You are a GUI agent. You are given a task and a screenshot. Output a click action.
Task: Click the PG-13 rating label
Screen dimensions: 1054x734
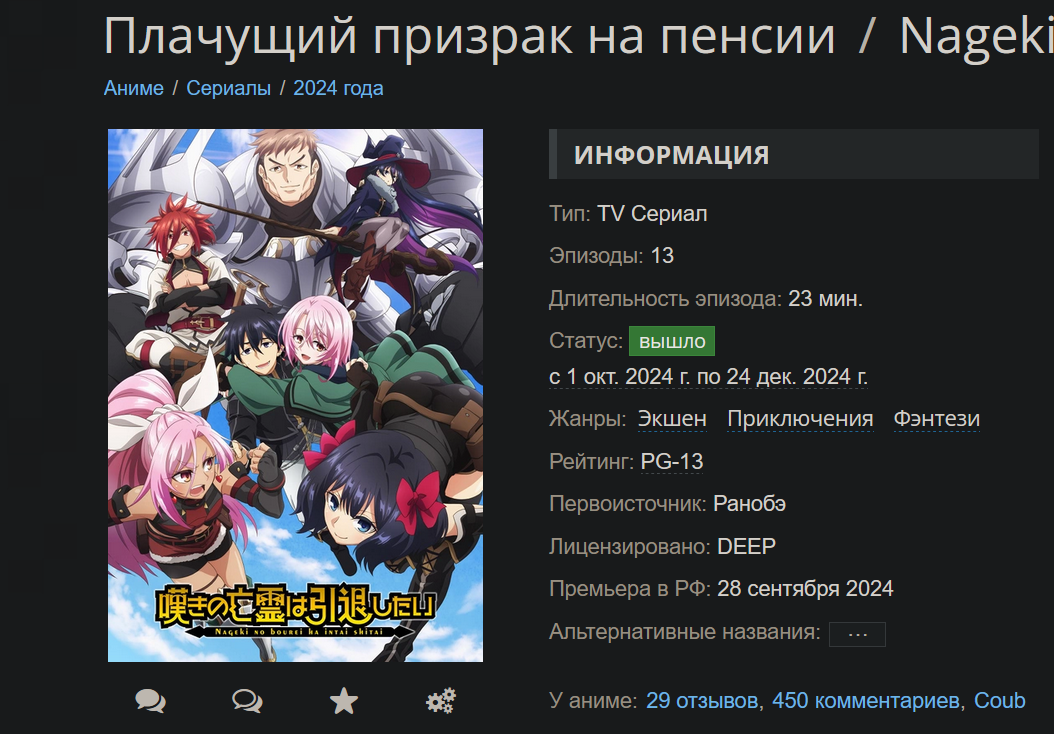[x=672, y=461]
